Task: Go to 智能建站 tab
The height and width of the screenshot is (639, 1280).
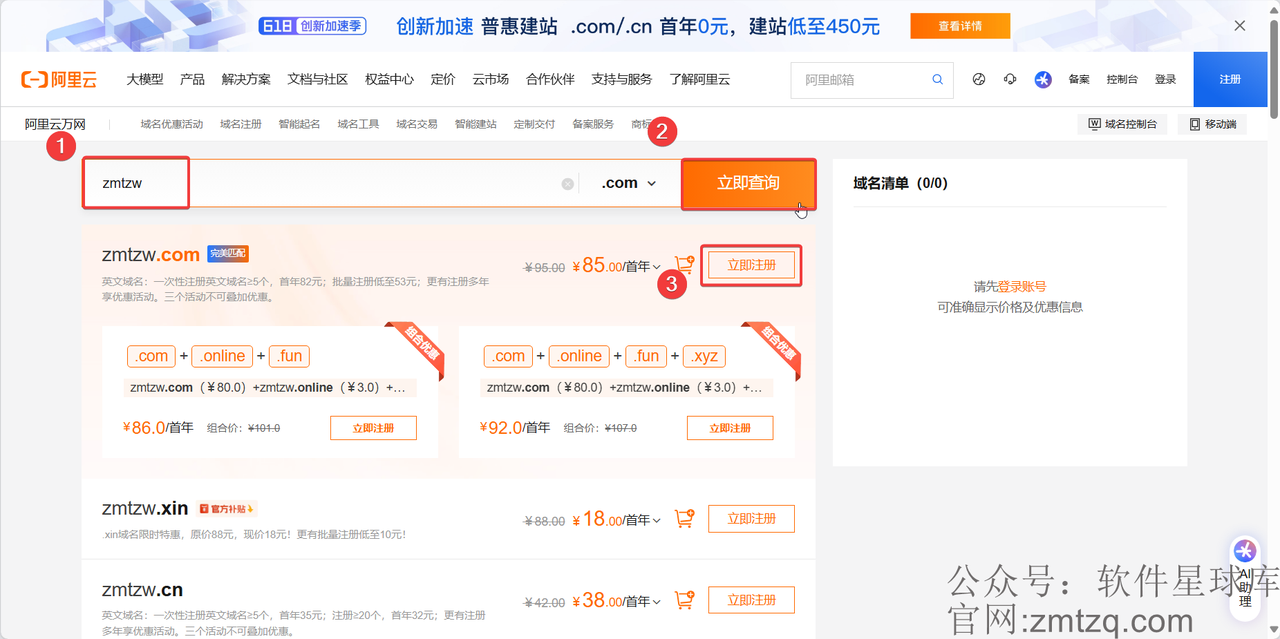Action: point(476,124)
